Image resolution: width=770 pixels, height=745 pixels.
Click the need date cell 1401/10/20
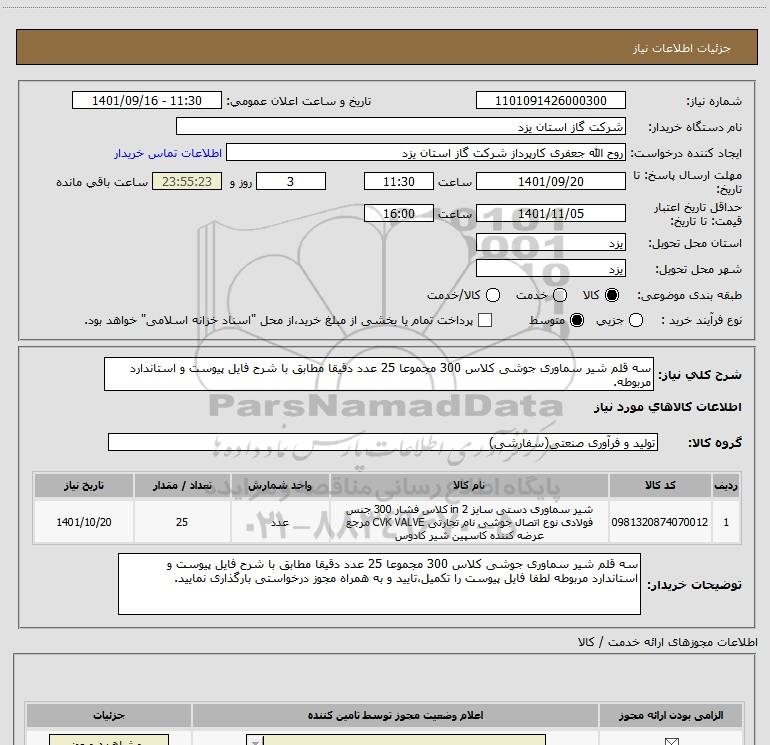click(x=83, y=522)
